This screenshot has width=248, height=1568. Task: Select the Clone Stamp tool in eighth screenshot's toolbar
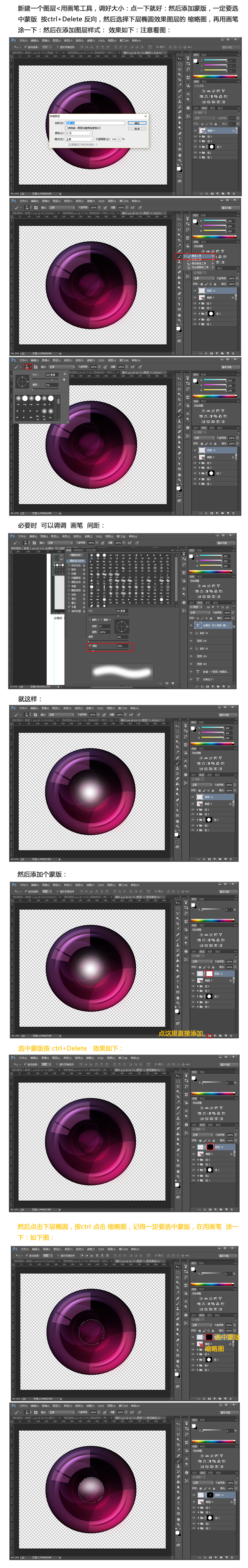click(178, 1309)
